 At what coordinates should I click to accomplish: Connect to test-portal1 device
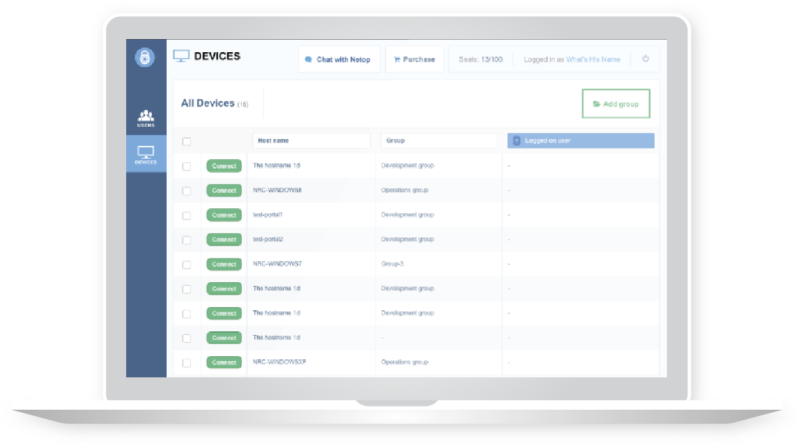224,215
